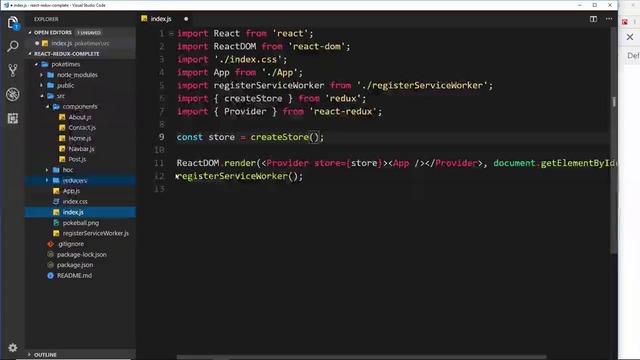Expand the public folder arrow

(x=42, y=85)
